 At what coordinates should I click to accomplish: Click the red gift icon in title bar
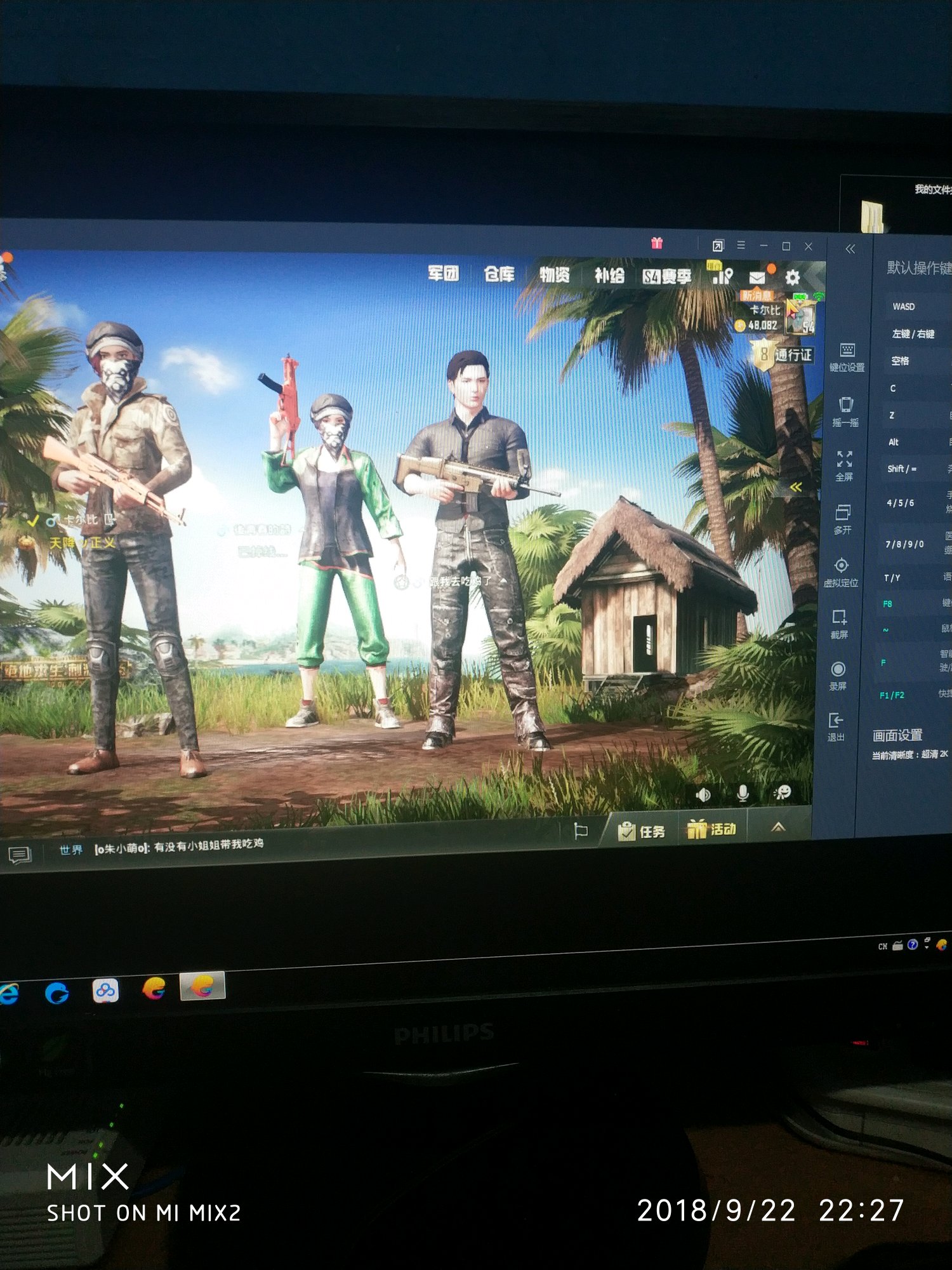(657, 243)
